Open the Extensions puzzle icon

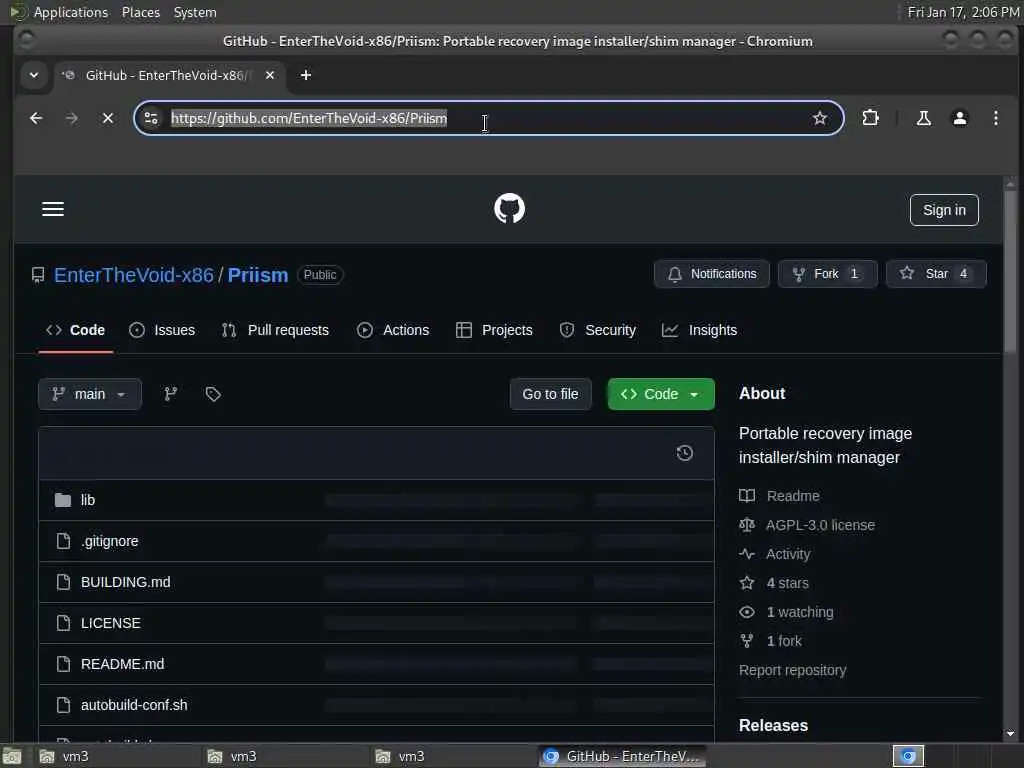pos(871,118)
